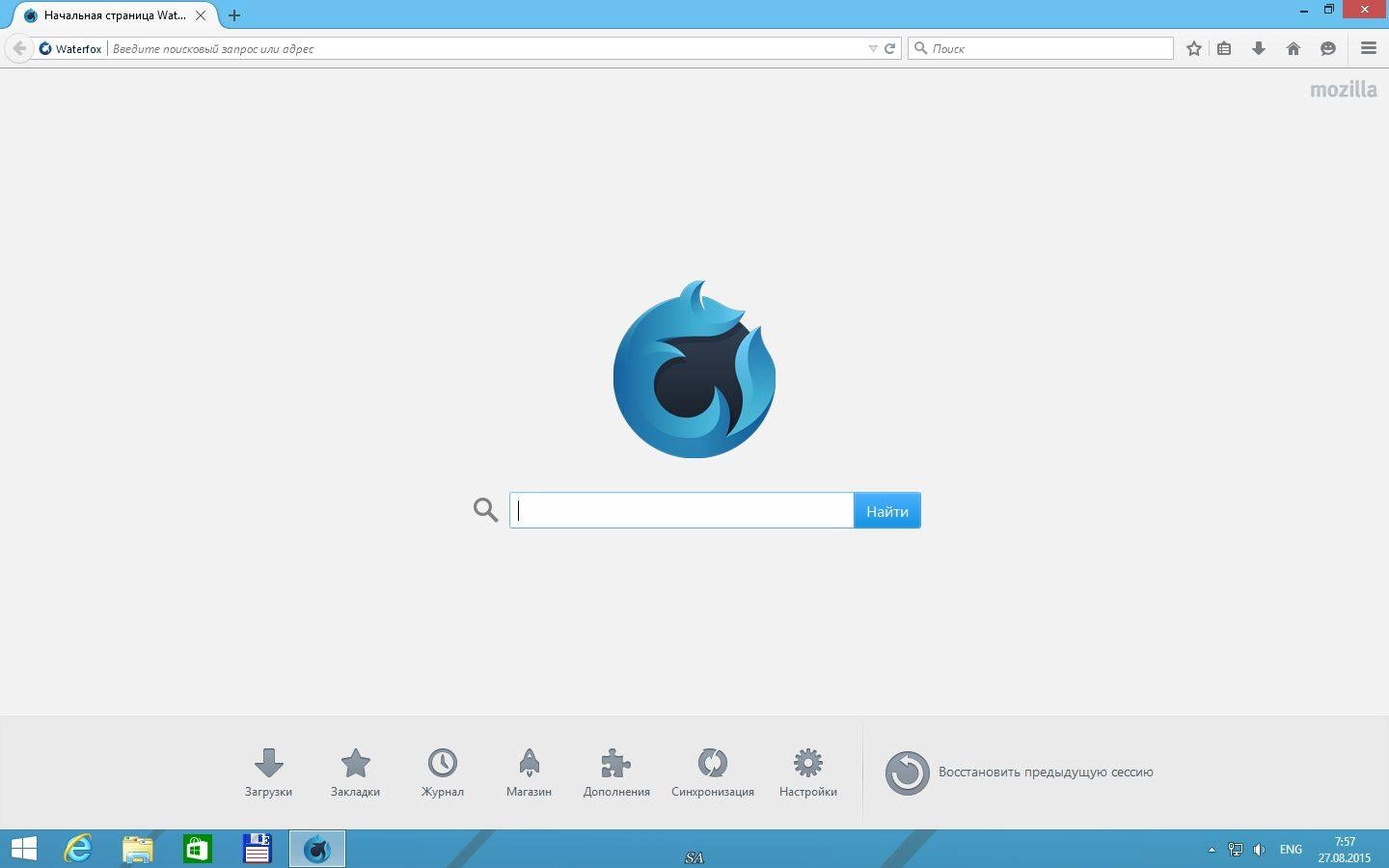Screen dimensions: 1389x868
Task: Launch Internet Explorer from taskbar
Action: coord(77,849)
